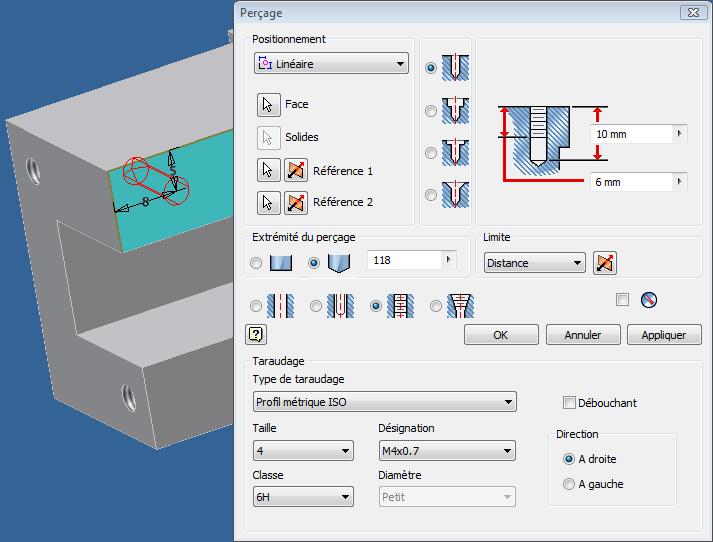
Task: Click the Appliquer button
Action: tap(664, 335)
